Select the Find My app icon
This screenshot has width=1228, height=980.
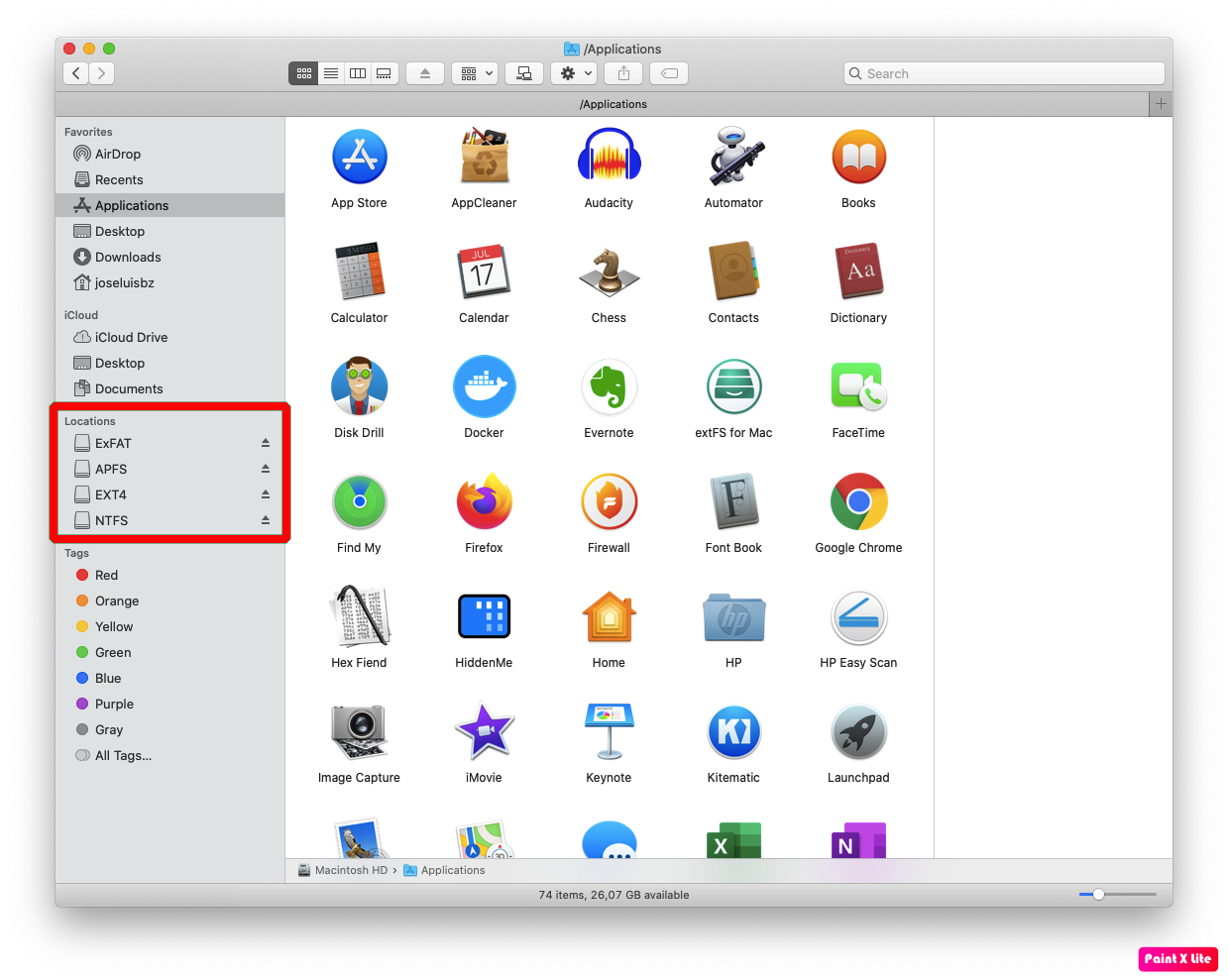pos(359,501)
